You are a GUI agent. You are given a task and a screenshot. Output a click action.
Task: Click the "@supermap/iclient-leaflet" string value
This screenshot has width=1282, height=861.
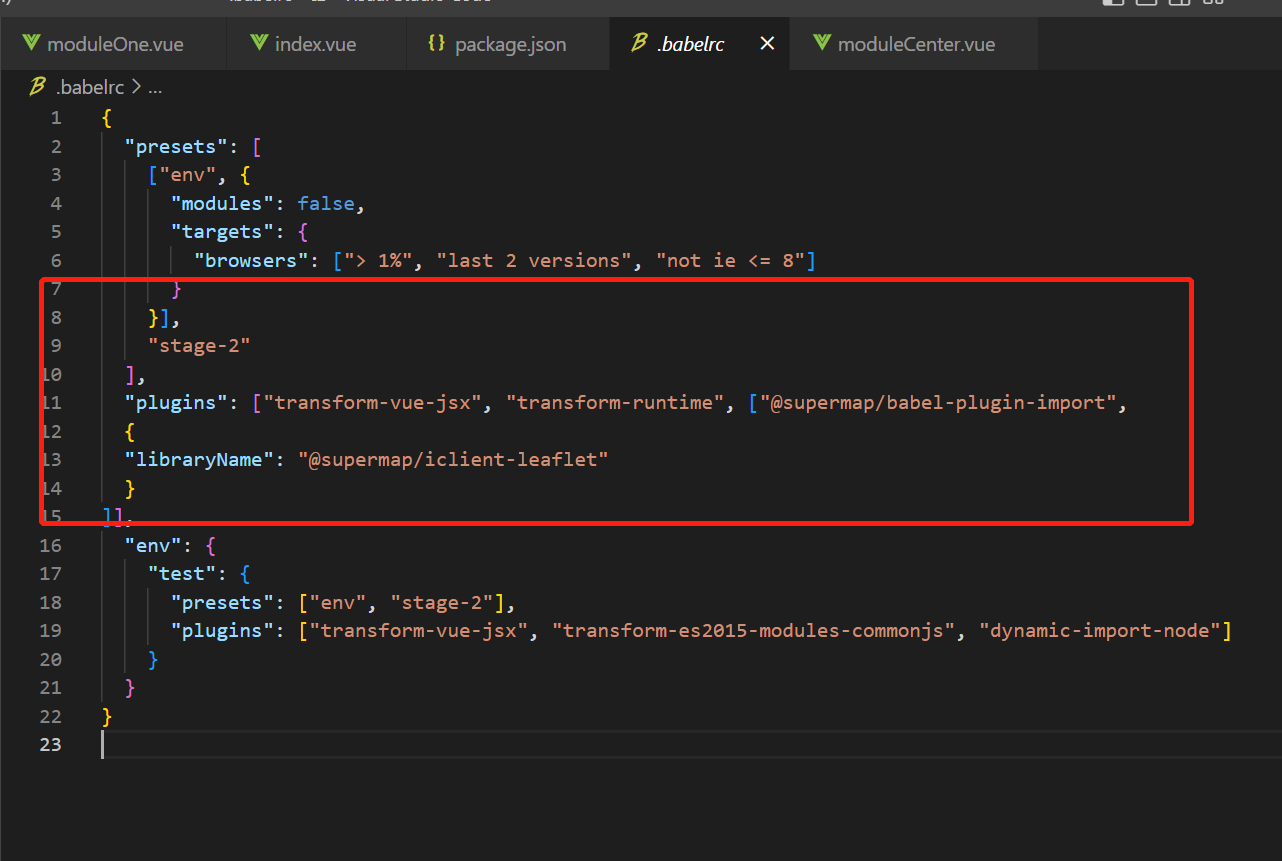453,459
